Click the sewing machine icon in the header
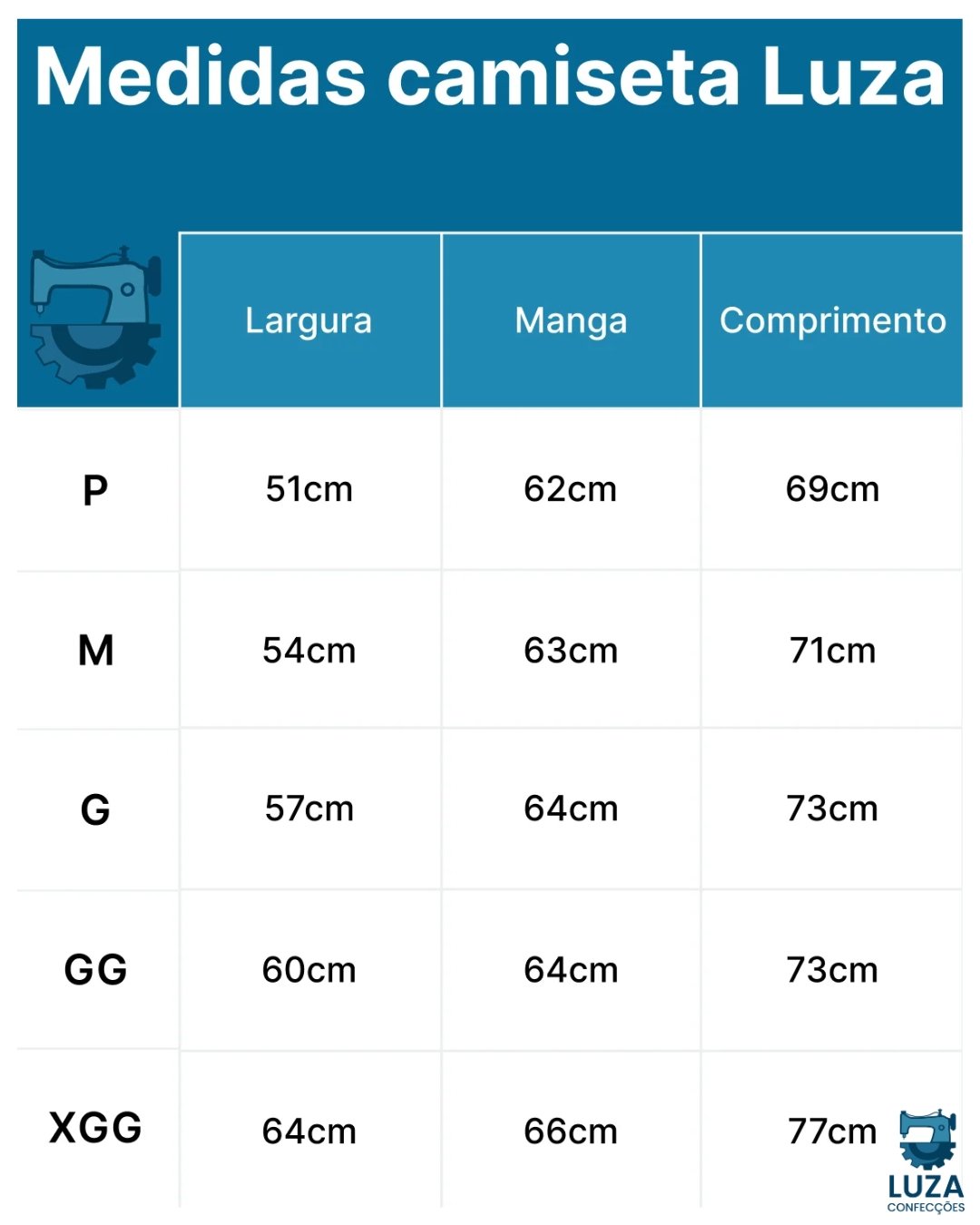 (96, 317)
